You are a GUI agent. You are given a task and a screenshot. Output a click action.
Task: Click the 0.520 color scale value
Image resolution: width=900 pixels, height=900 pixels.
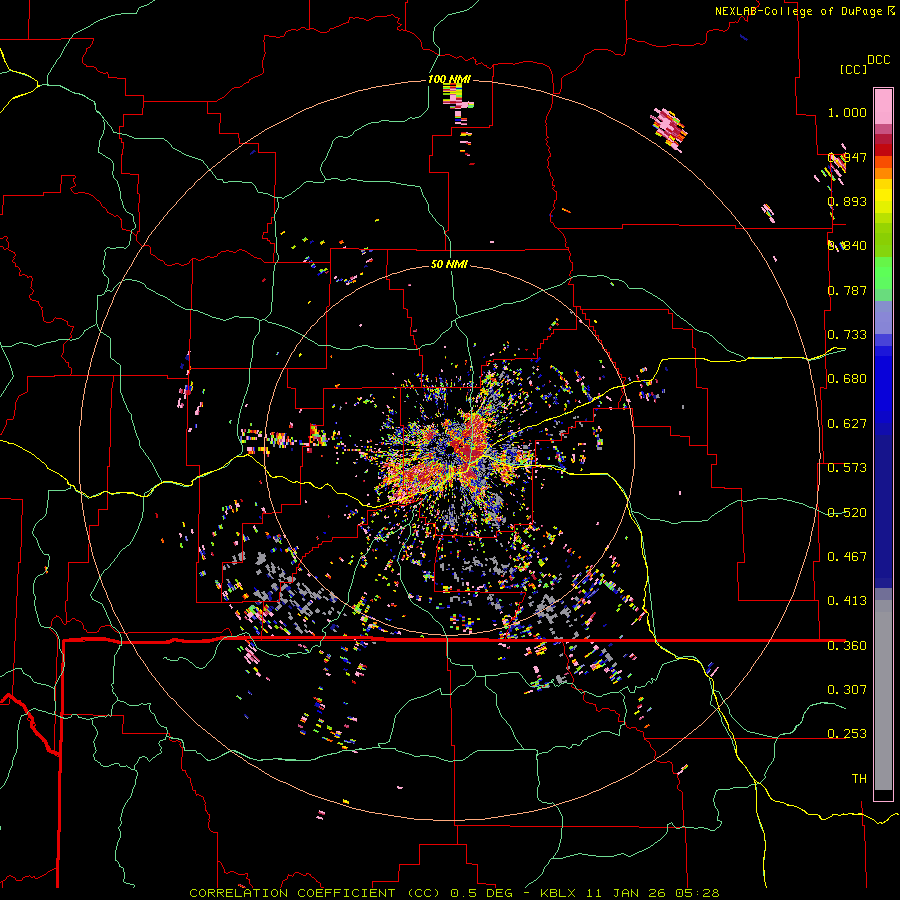[x=847, y=513]
